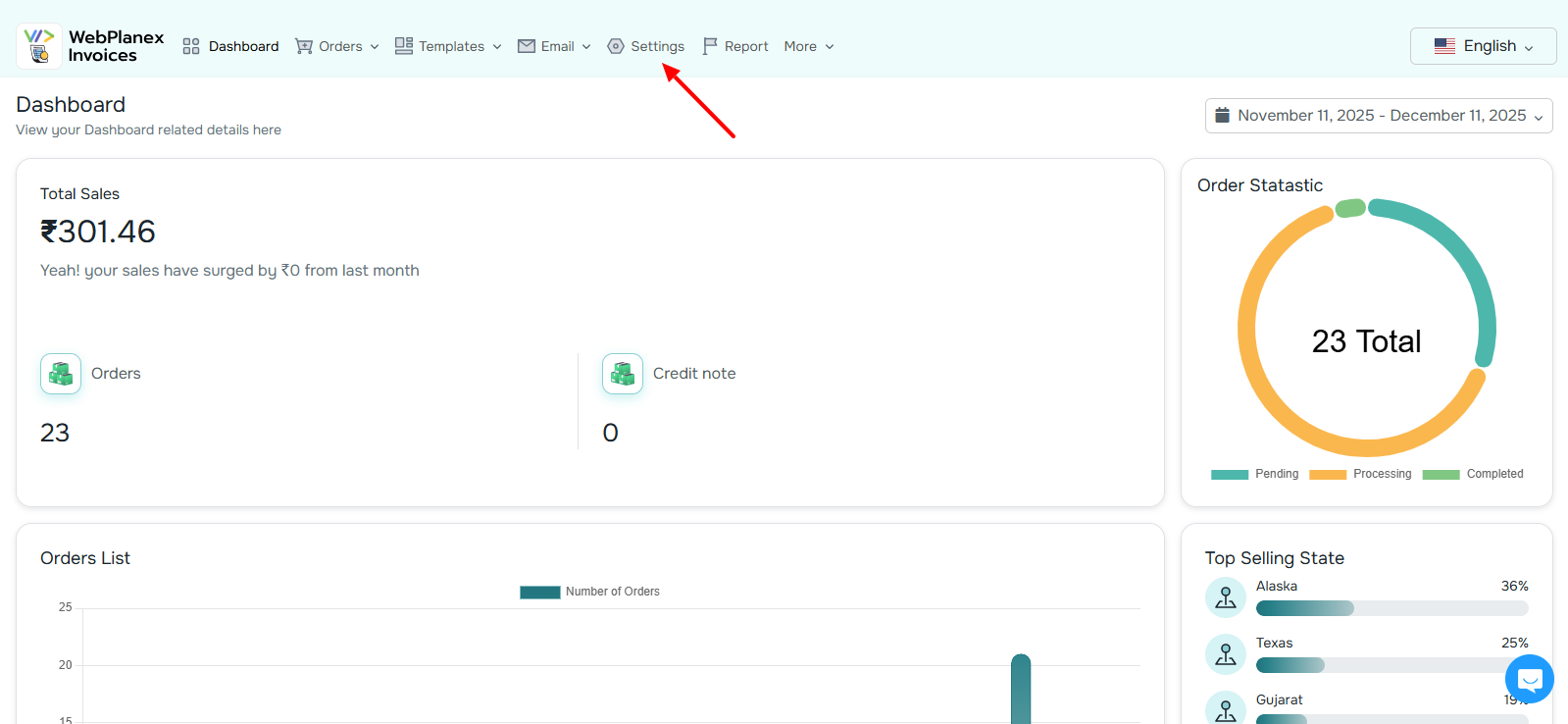Screen dimensions: 1568x724
Task: Open the Report menu item
Action: (x=735, y=46)
